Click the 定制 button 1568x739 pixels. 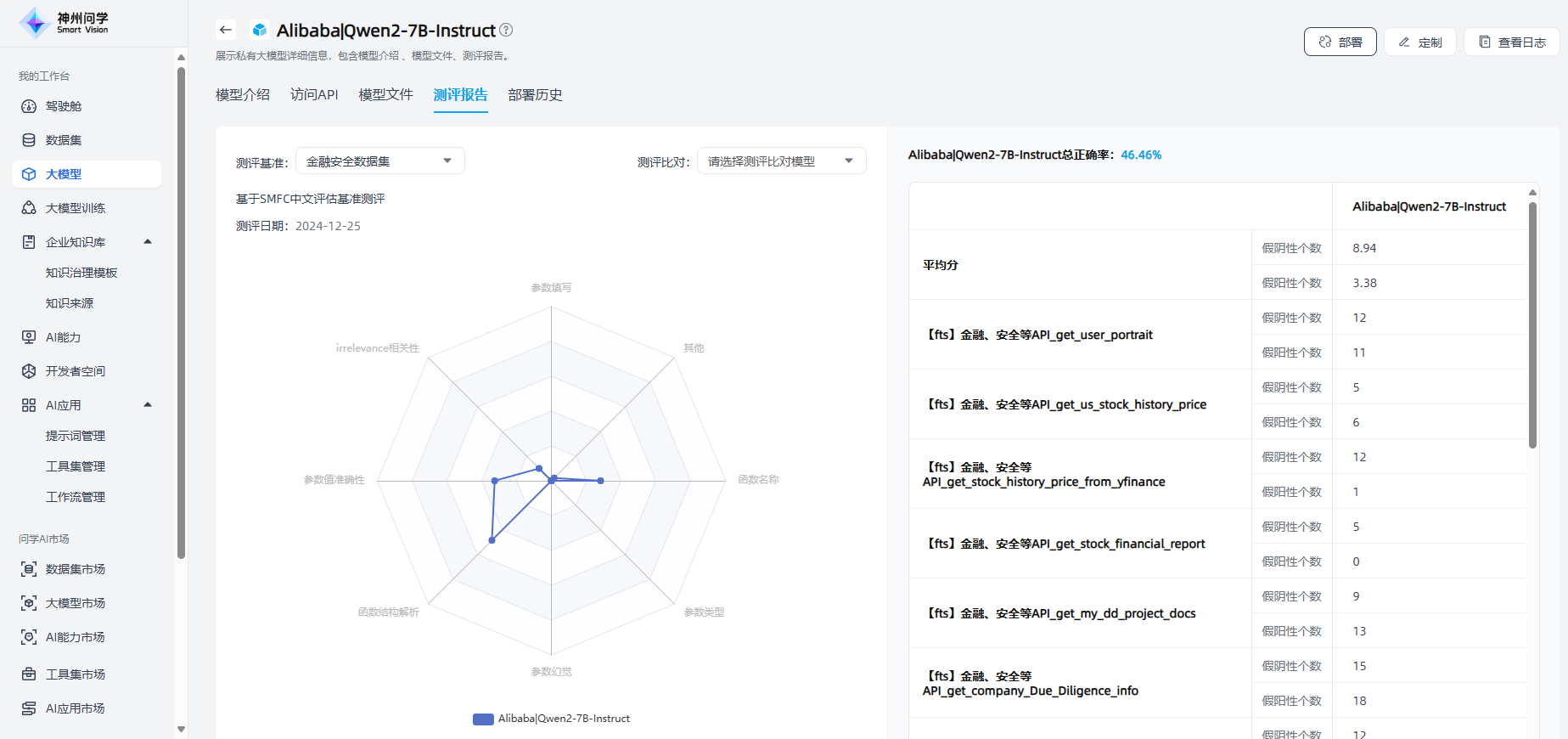[1419, 42]
